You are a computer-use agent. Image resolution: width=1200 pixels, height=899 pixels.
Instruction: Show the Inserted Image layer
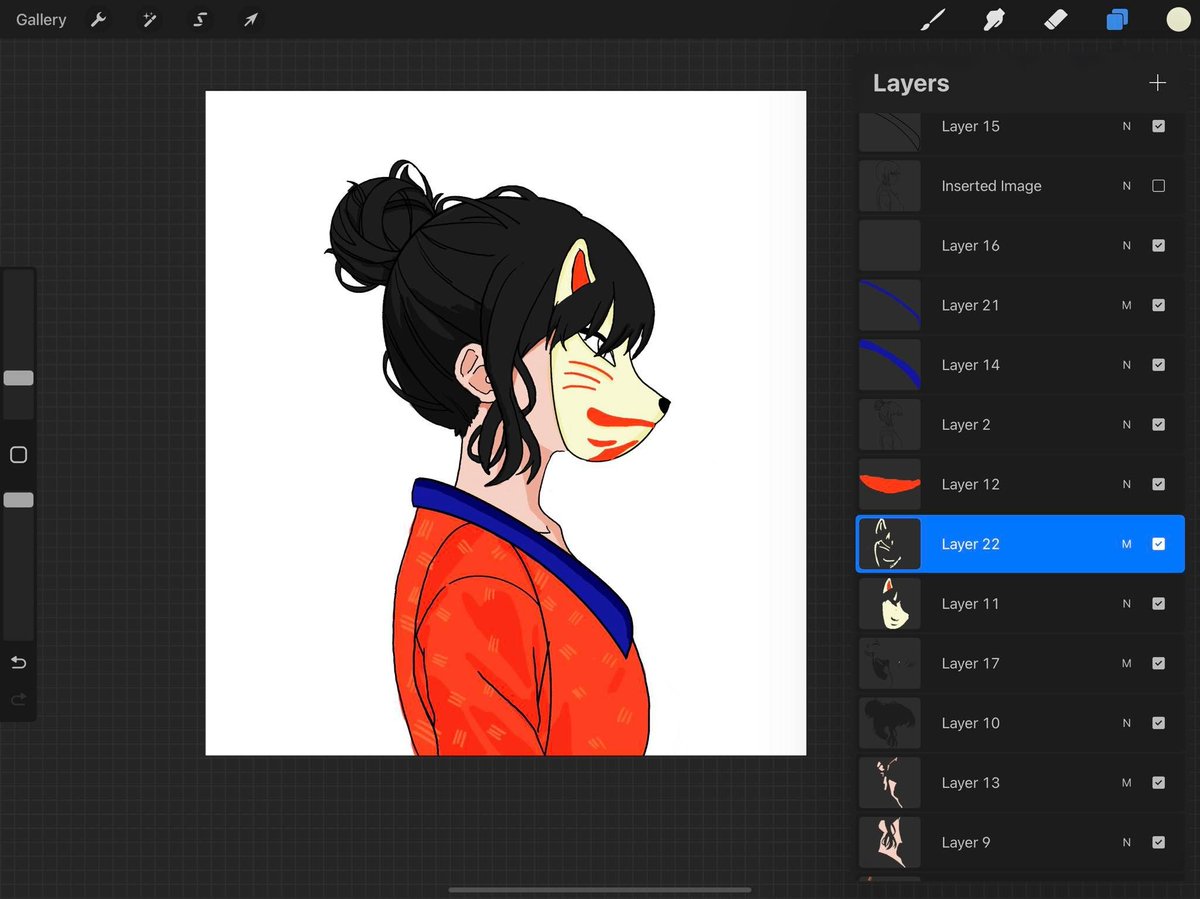pos(1158,186)
